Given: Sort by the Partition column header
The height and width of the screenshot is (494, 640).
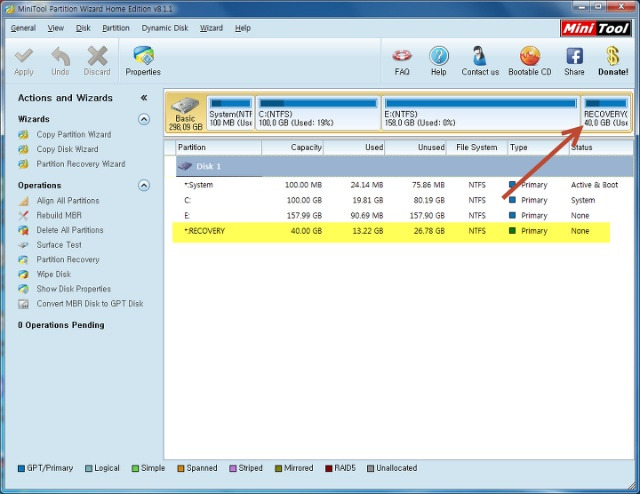Looking at the screenshot, I should point(219,147).
